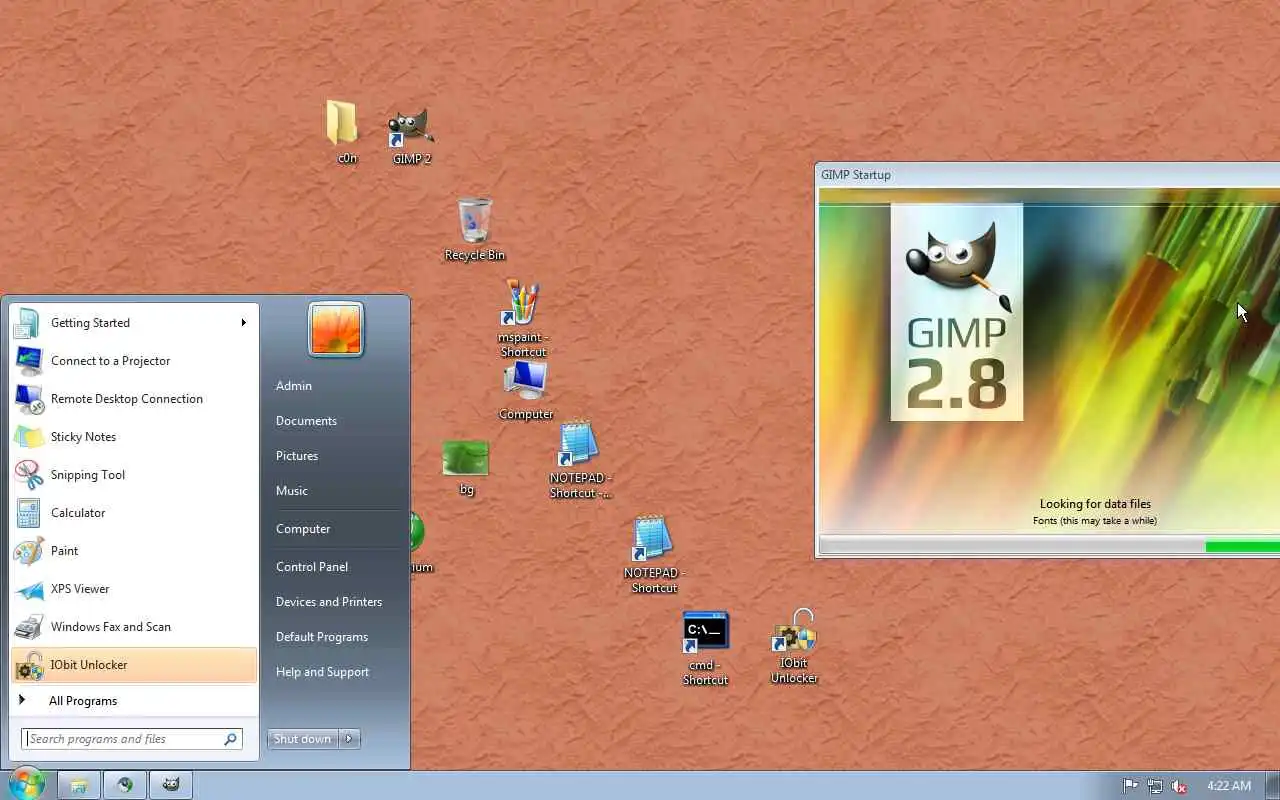Launch Remote Desktop Connection
Screen dimensions: 1280x800
click(x=134, y=399)
